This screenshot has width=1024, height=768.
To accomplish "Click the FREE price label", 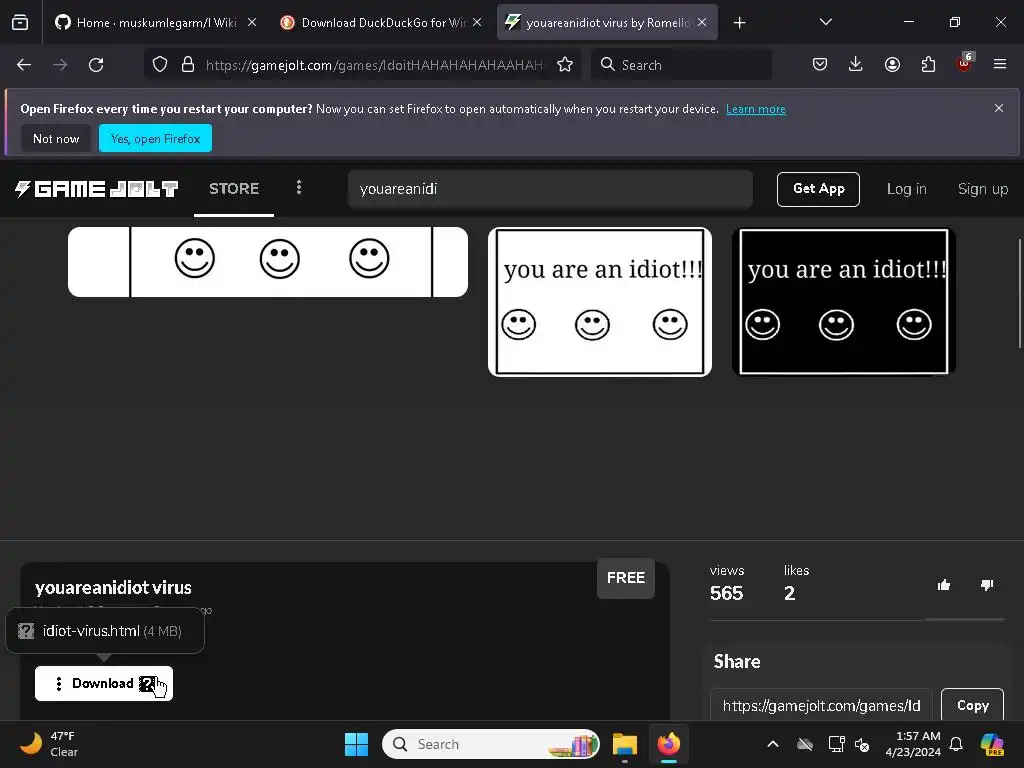I will point(626,578).
